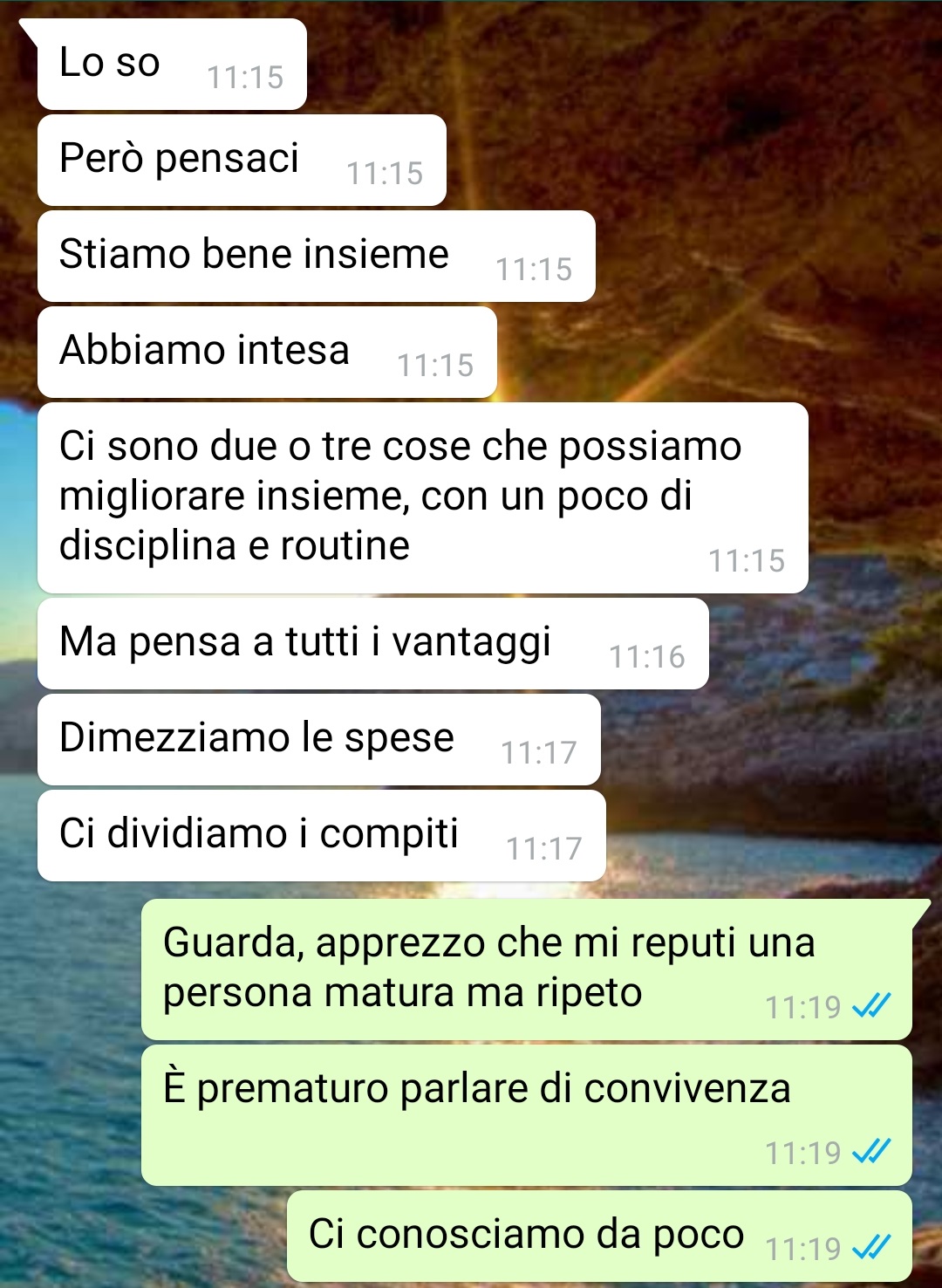Tap the 'Dimezziamo le spese' message bubble

[x=319, y=740]
